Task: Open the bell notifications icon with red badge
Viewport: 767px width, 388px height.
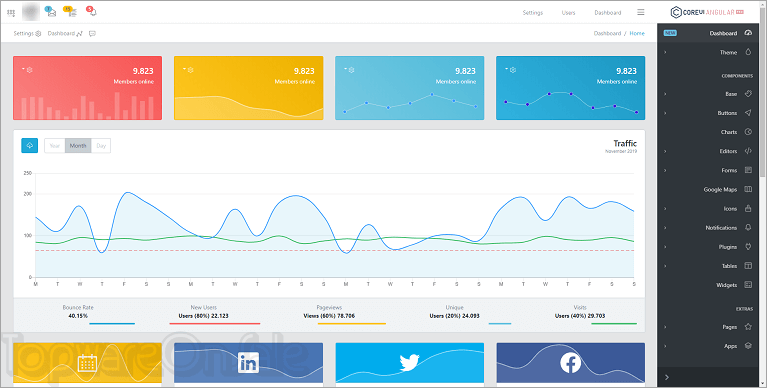Action: [x=91, y=11]
